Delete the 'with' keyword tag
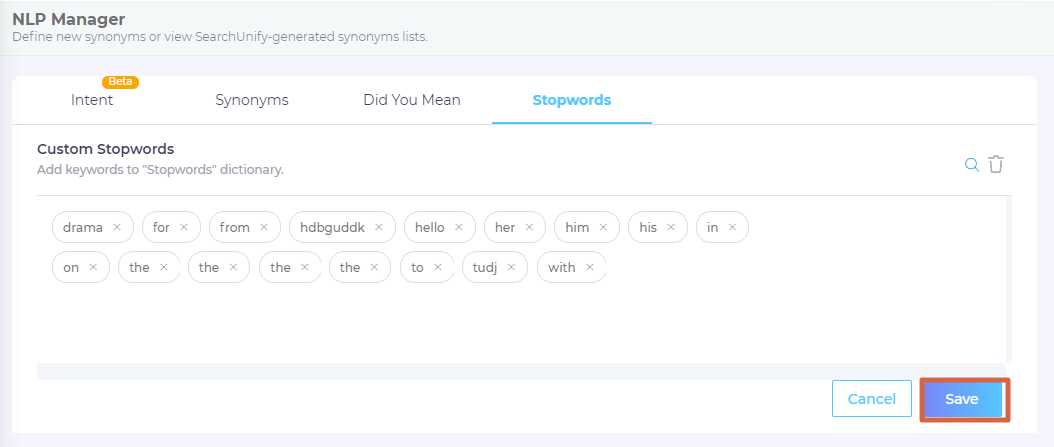The width and height of the screenshot is (1054, 447). click(x=590, y=268)
